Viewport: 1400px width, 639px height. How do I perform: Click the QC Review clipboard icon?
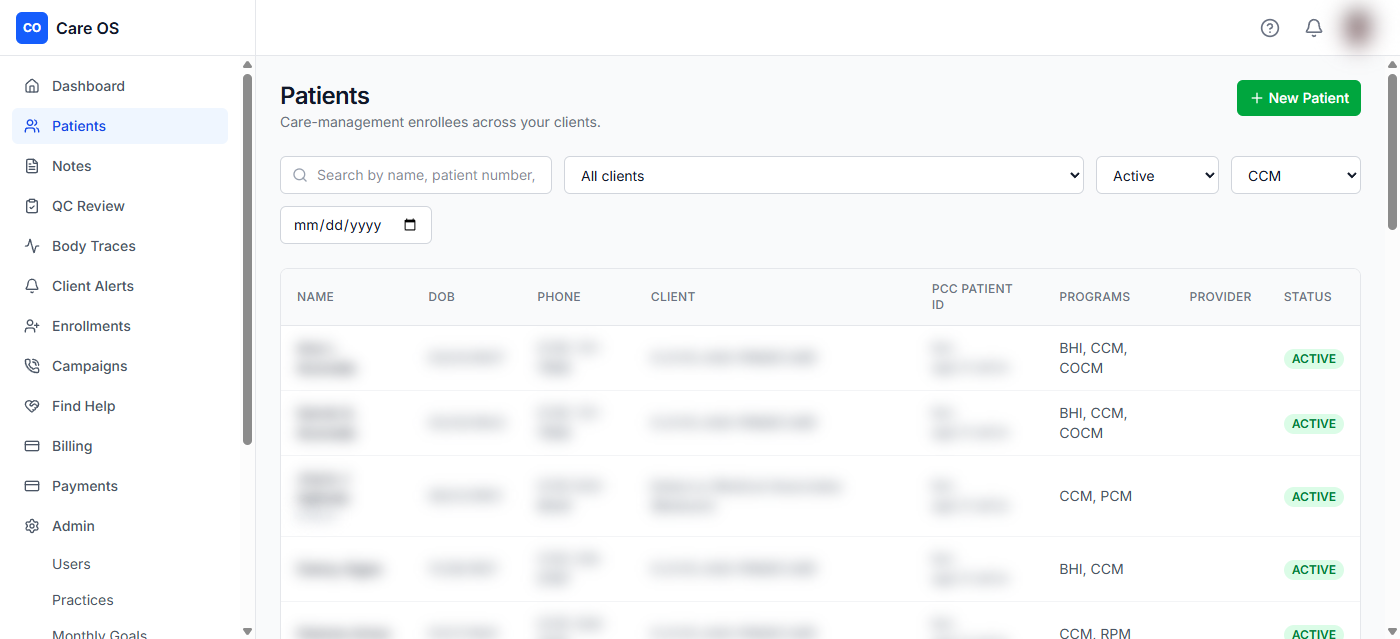[32, 206]
